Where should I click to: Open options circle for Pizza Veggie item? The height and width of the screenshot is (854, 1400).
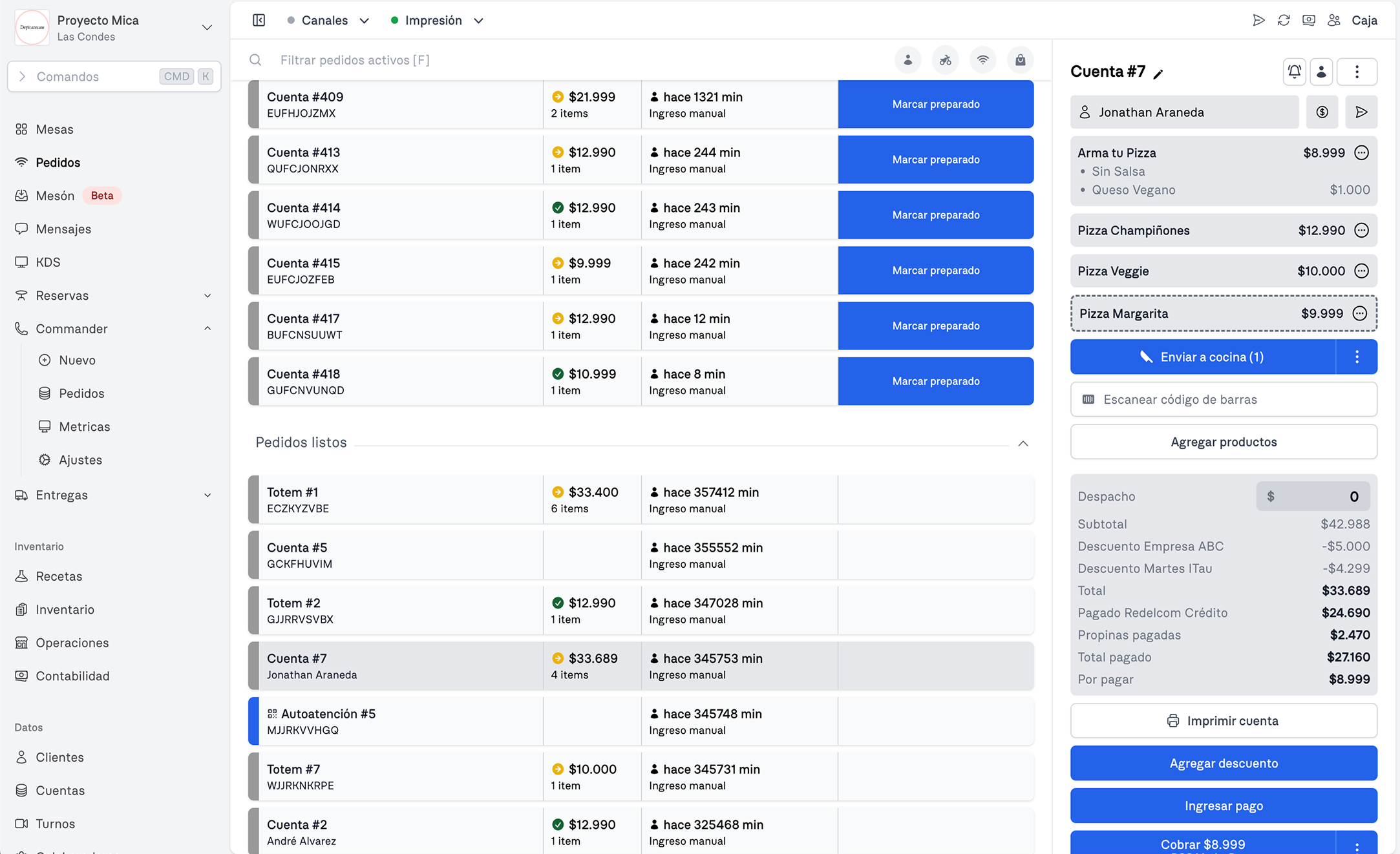pyautogui.click(x=1361, y=271)
